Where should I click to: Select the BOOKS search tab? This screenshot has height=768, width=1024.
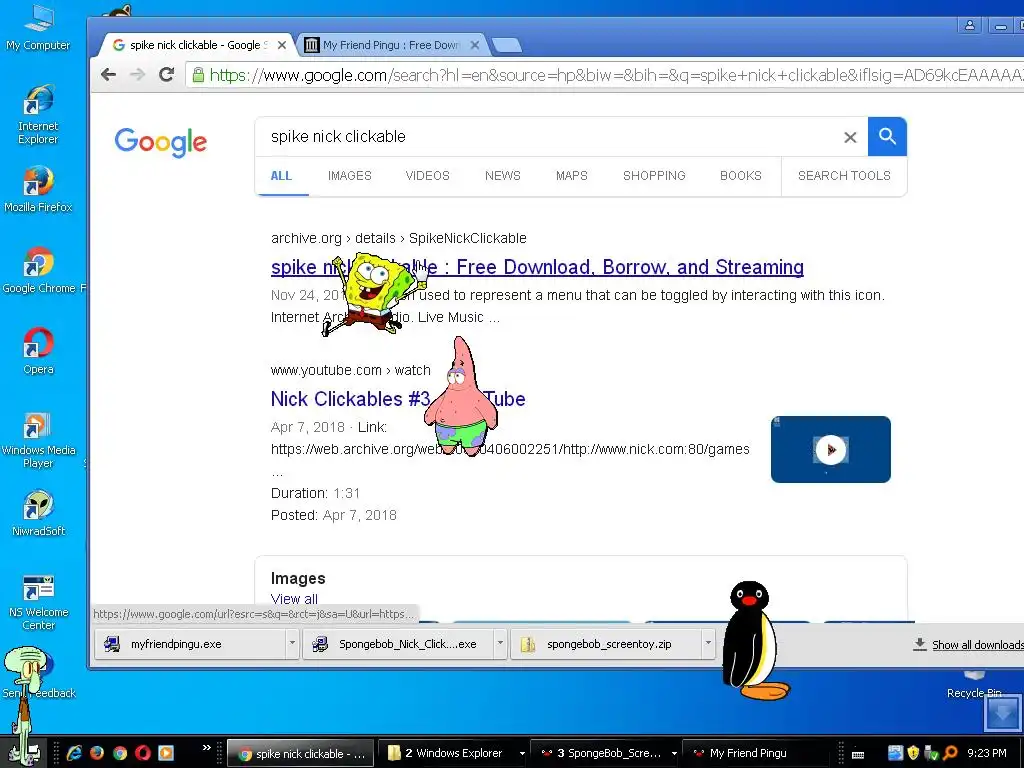click(741, 176)
